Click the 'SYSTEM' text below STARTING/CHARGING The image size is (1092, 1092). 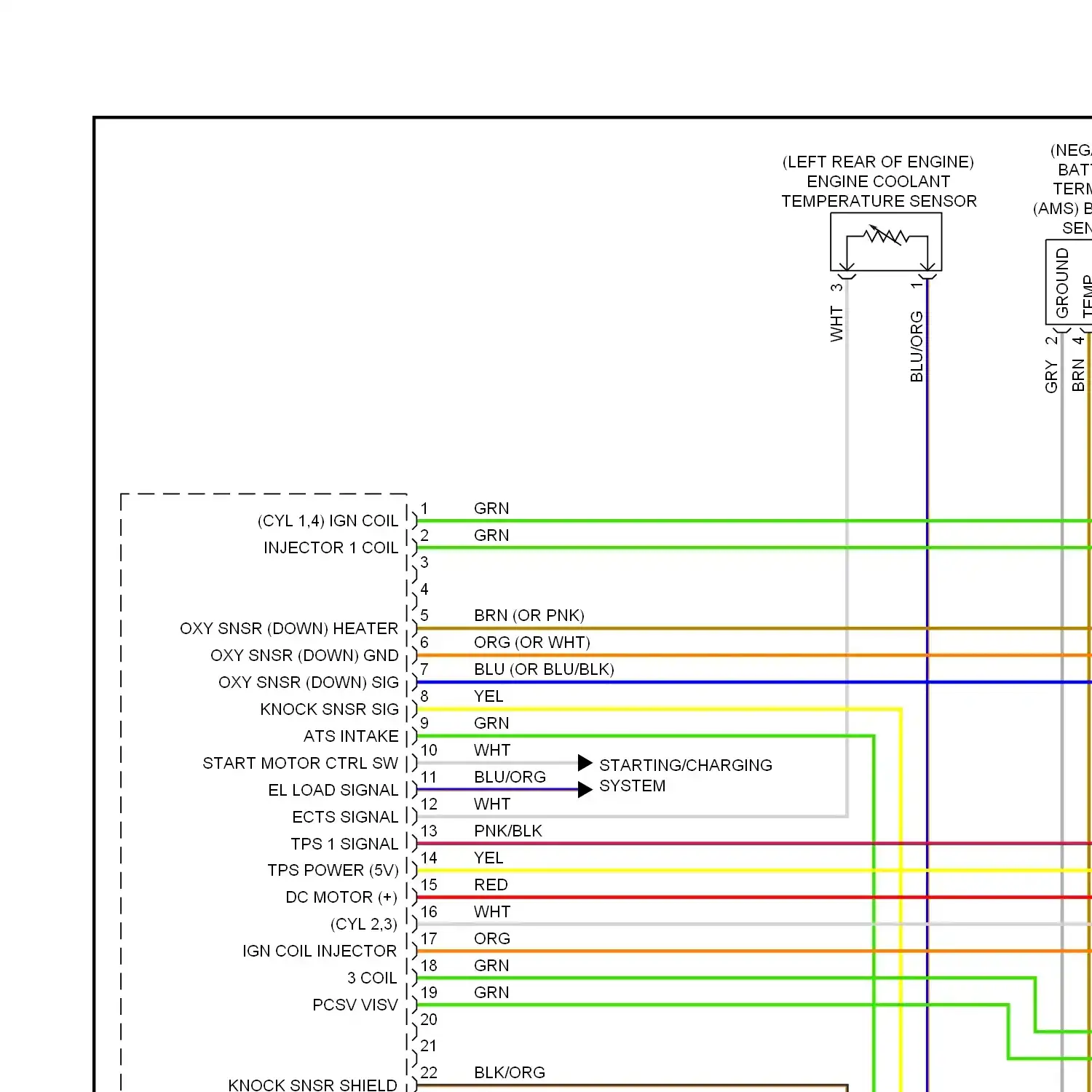tap(632, 786)
